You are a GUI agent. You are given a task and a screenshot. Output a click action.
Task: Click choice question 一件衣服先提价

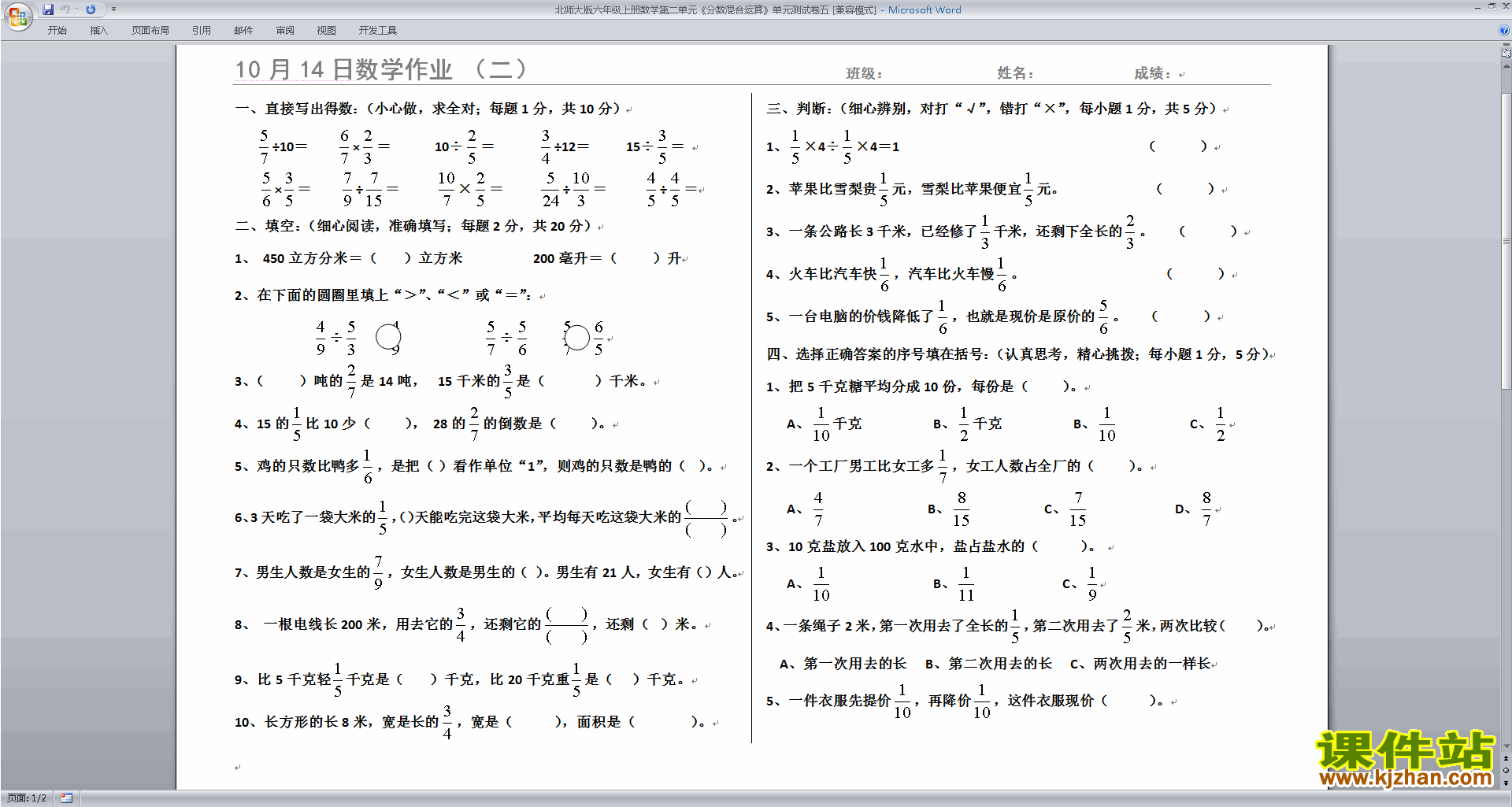965,701
